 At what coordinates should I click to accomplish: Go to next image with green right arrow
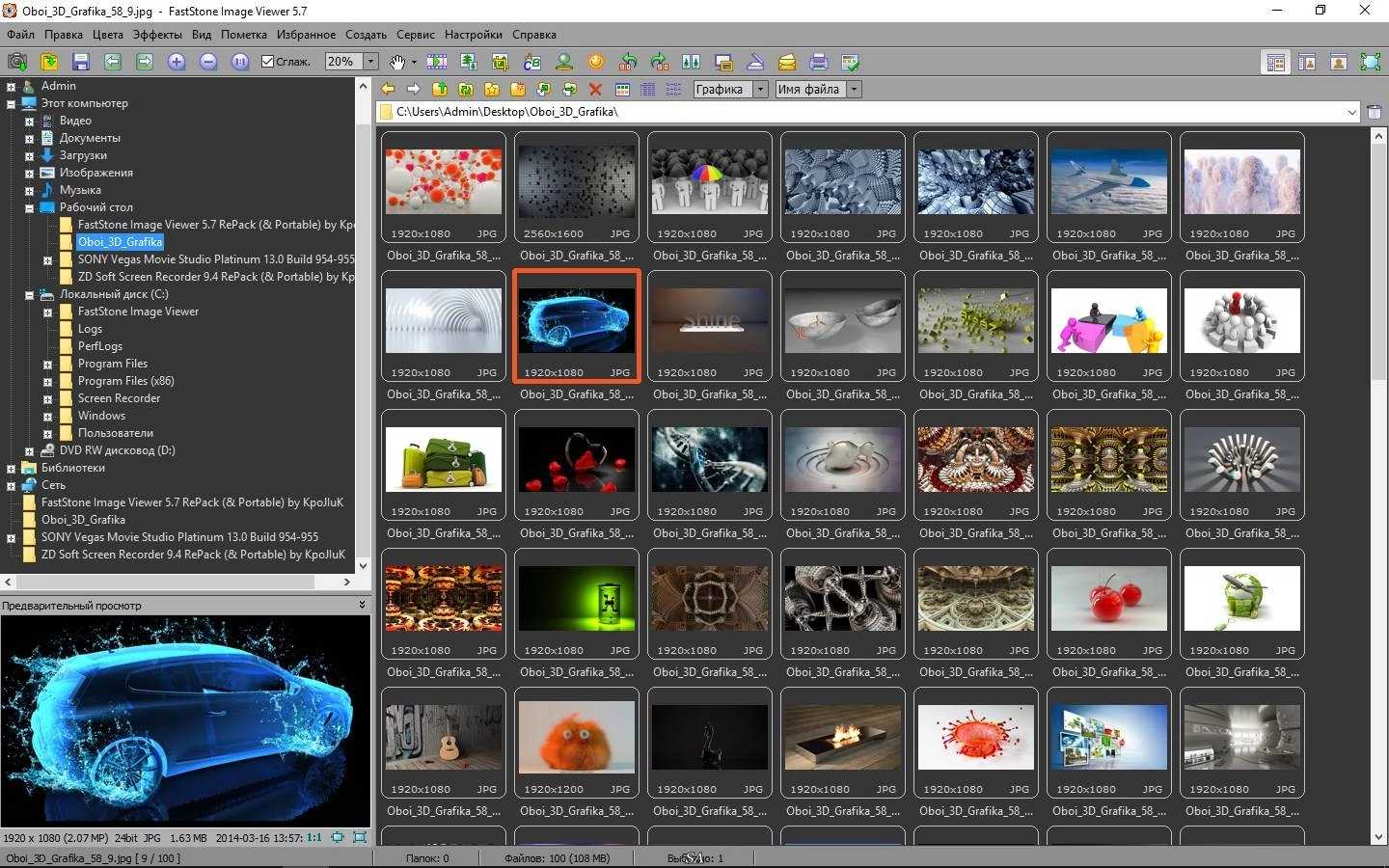point(145,62)
